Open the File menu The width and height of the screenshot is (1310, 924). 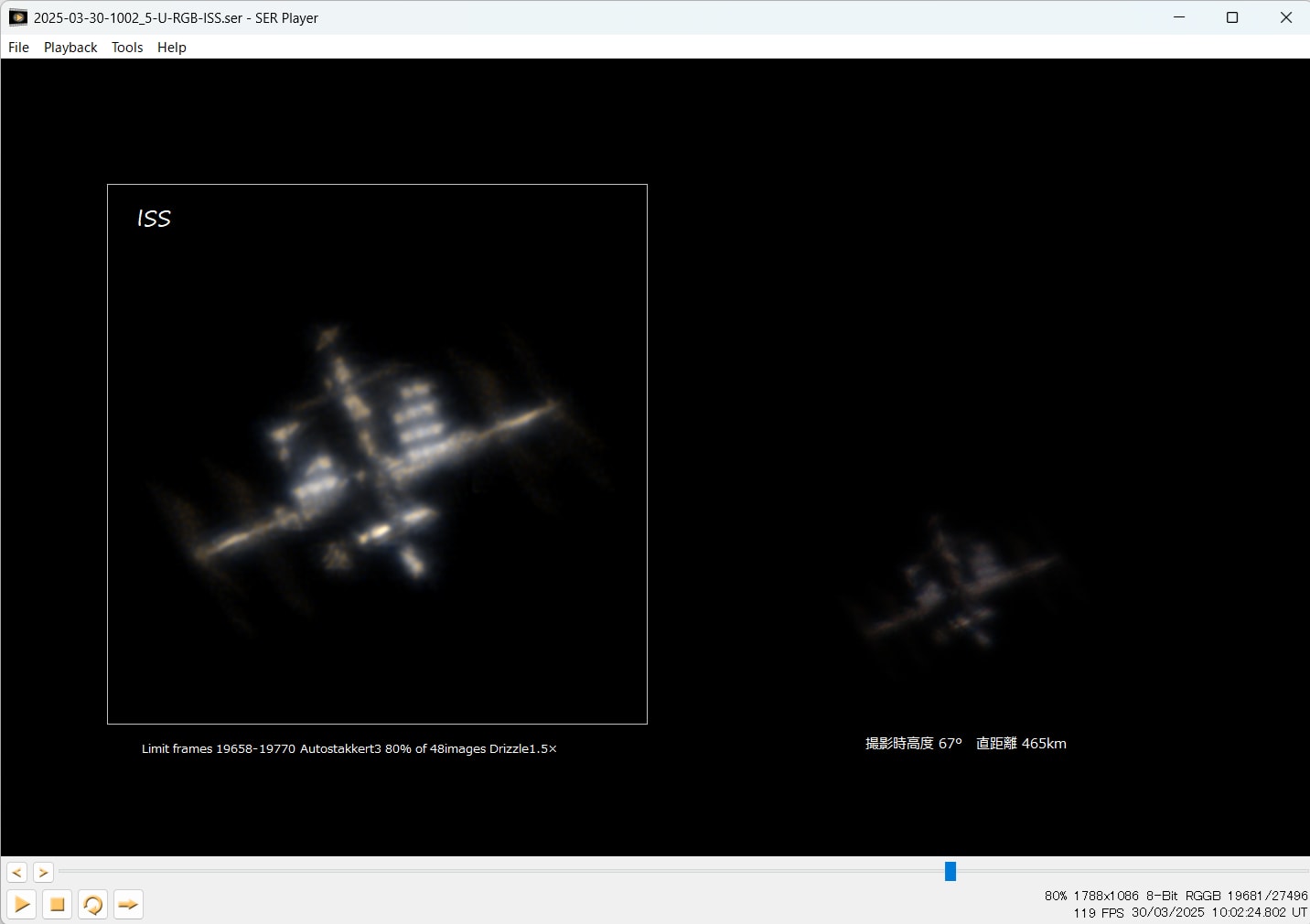(x=18, y=48)
